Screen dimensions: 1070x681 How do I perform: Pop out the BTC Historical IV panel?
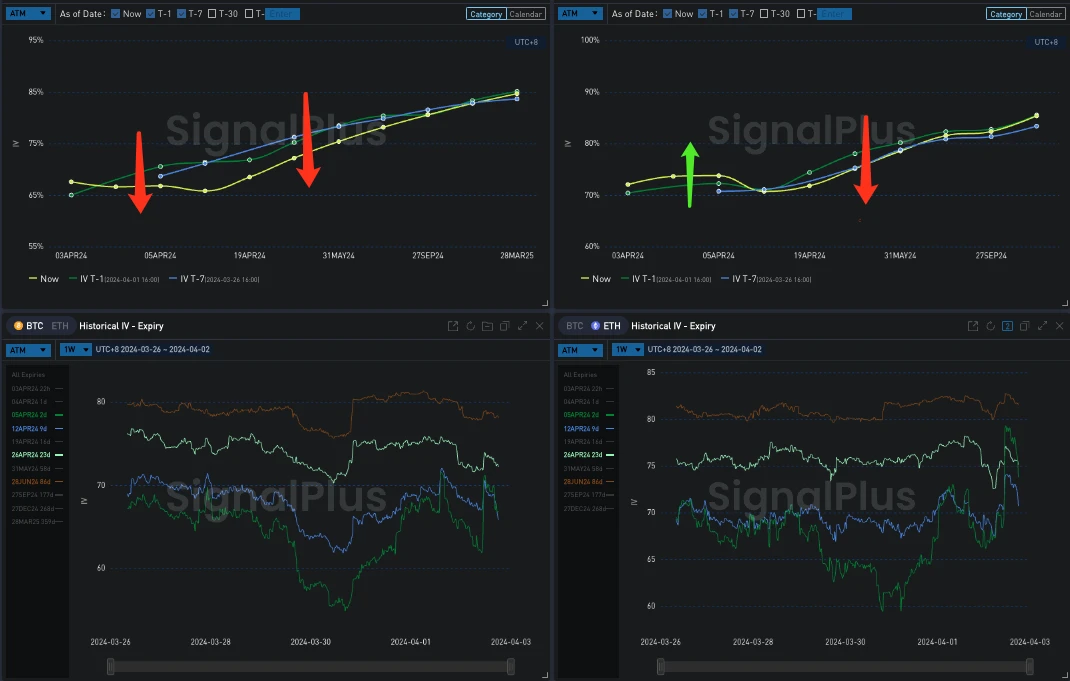[x=453, y=326]
